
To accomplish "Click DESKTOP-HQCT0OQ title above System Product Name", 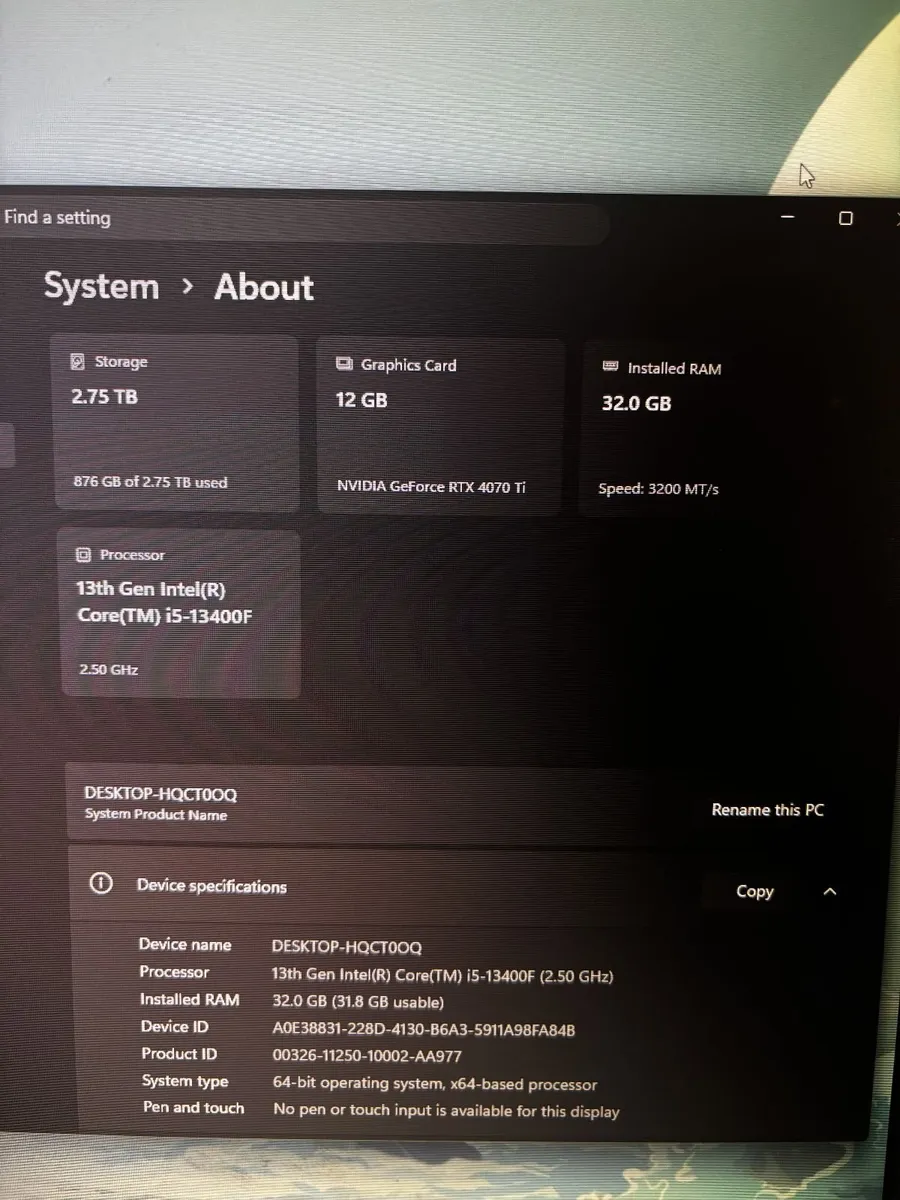I will coord(161,794).
